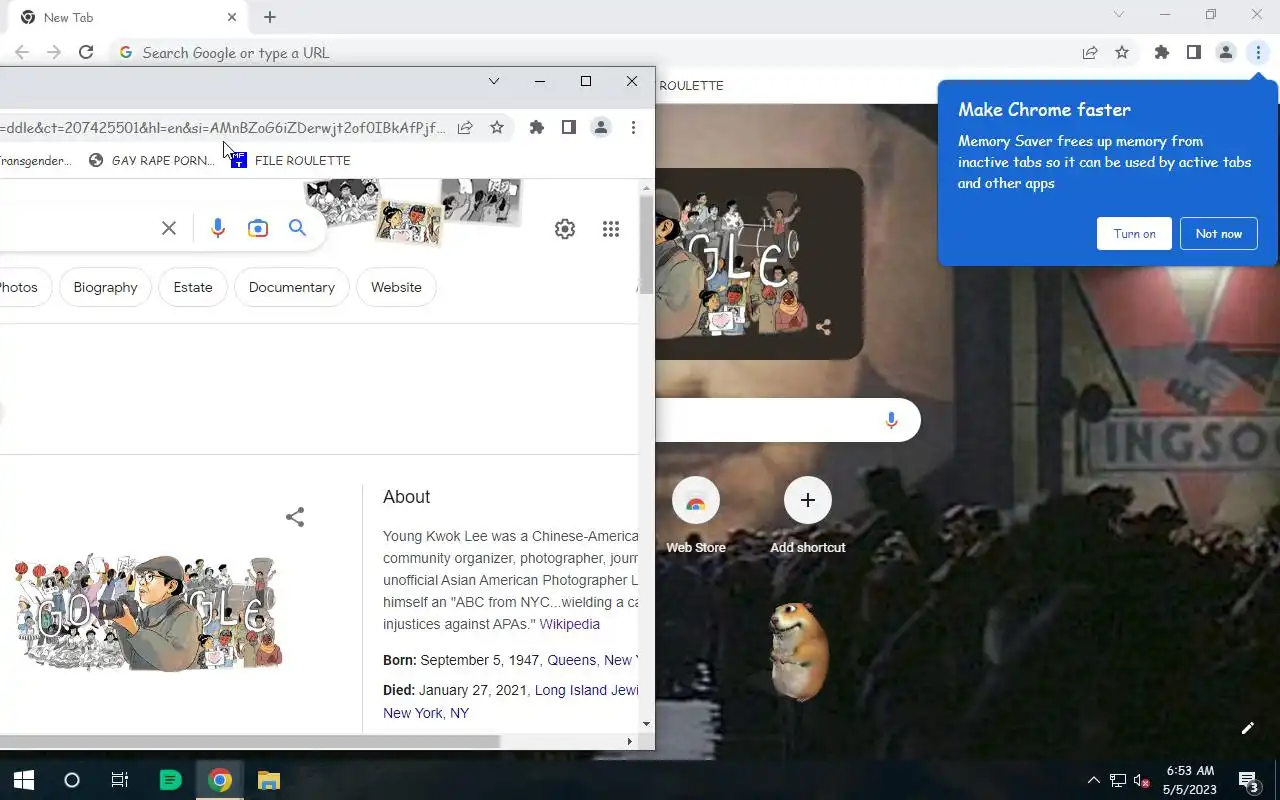Image resolution: width=1280 pixels, height=800 pixels.
Task: Open the FILE ROULETTE bookmark
Action: tap(291, 160)
